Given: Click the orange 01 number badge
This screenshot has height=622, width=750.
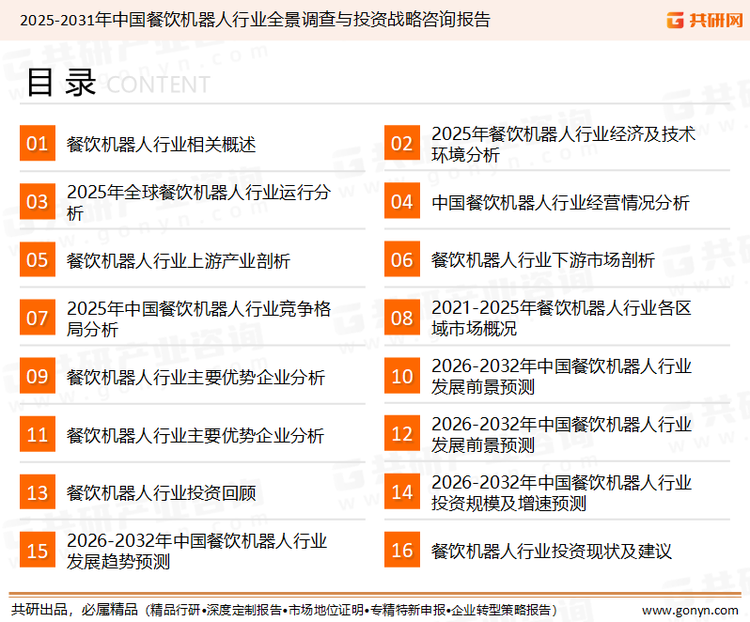Looking at the screenshot, I should [x=37, y=144].
